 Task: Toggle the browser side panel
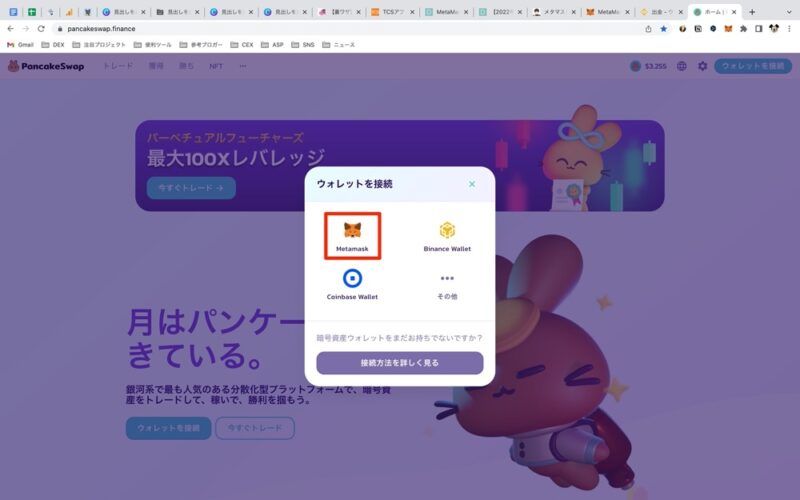click(x=759, y=29)
